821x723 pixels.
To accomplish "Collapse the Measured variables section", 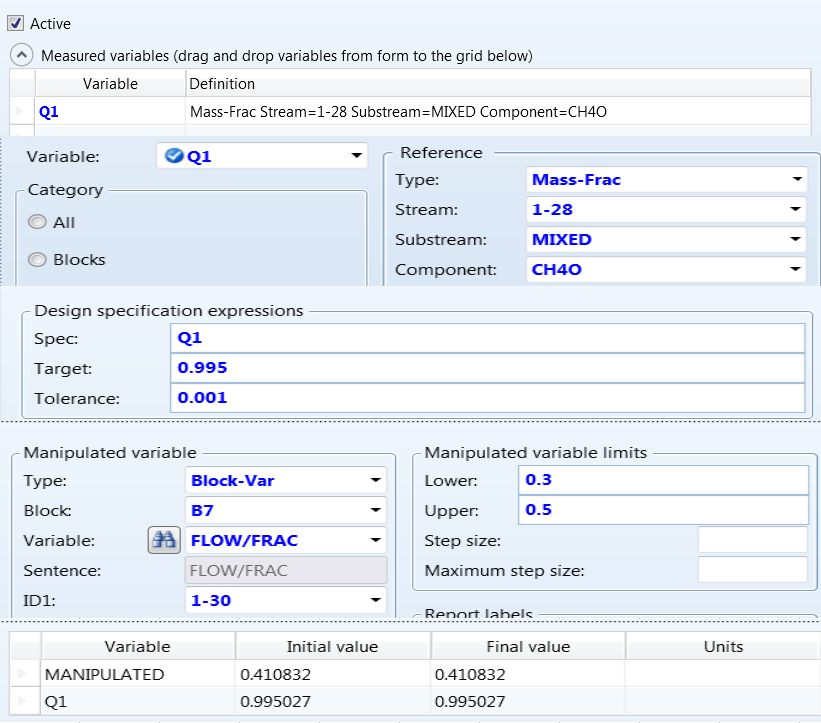I will click(22, 55).
